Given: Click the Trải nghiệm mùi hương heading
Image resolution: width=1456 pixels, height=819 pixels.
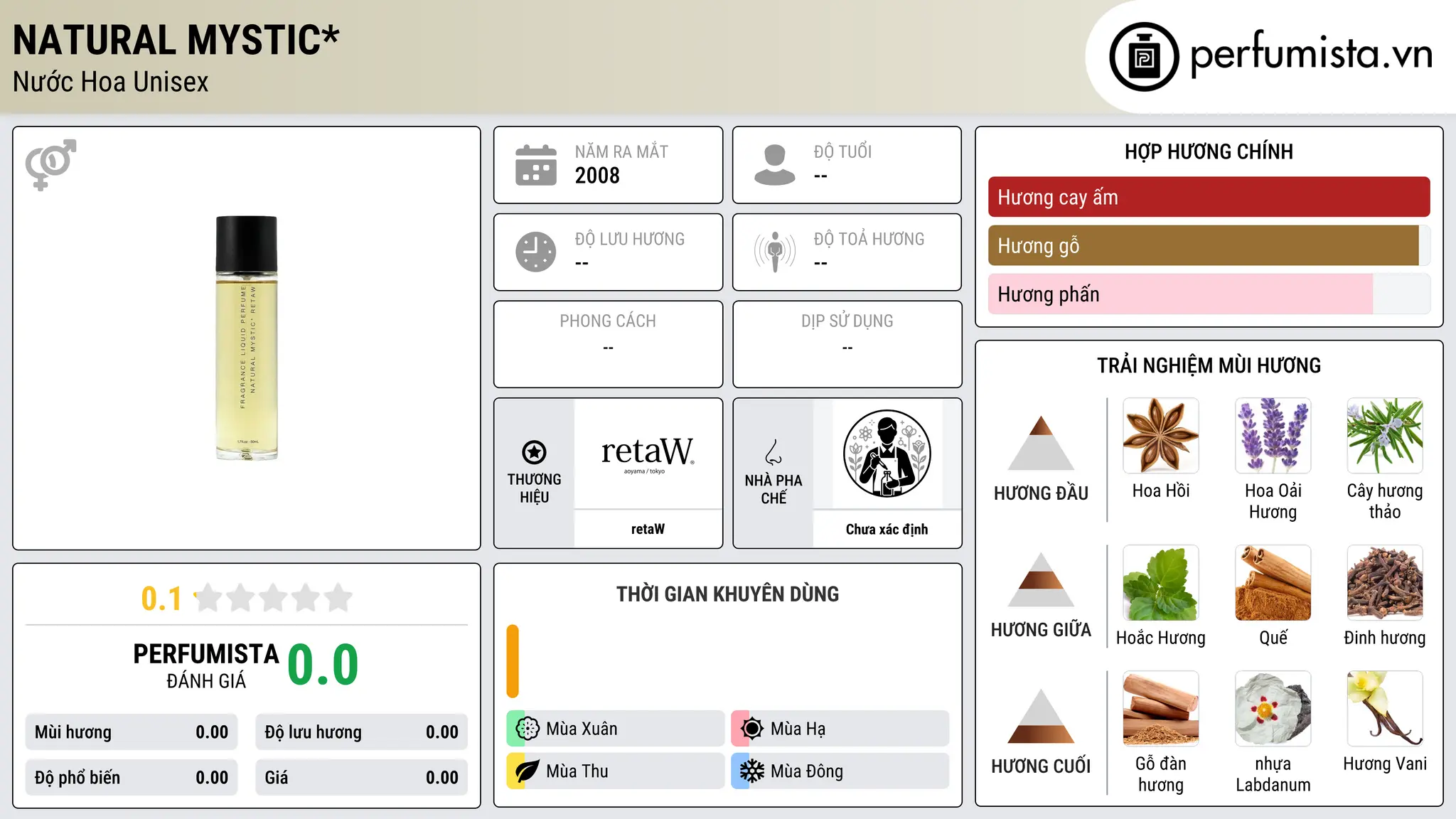Looking at the screenshot, I should pos(1209,365).
